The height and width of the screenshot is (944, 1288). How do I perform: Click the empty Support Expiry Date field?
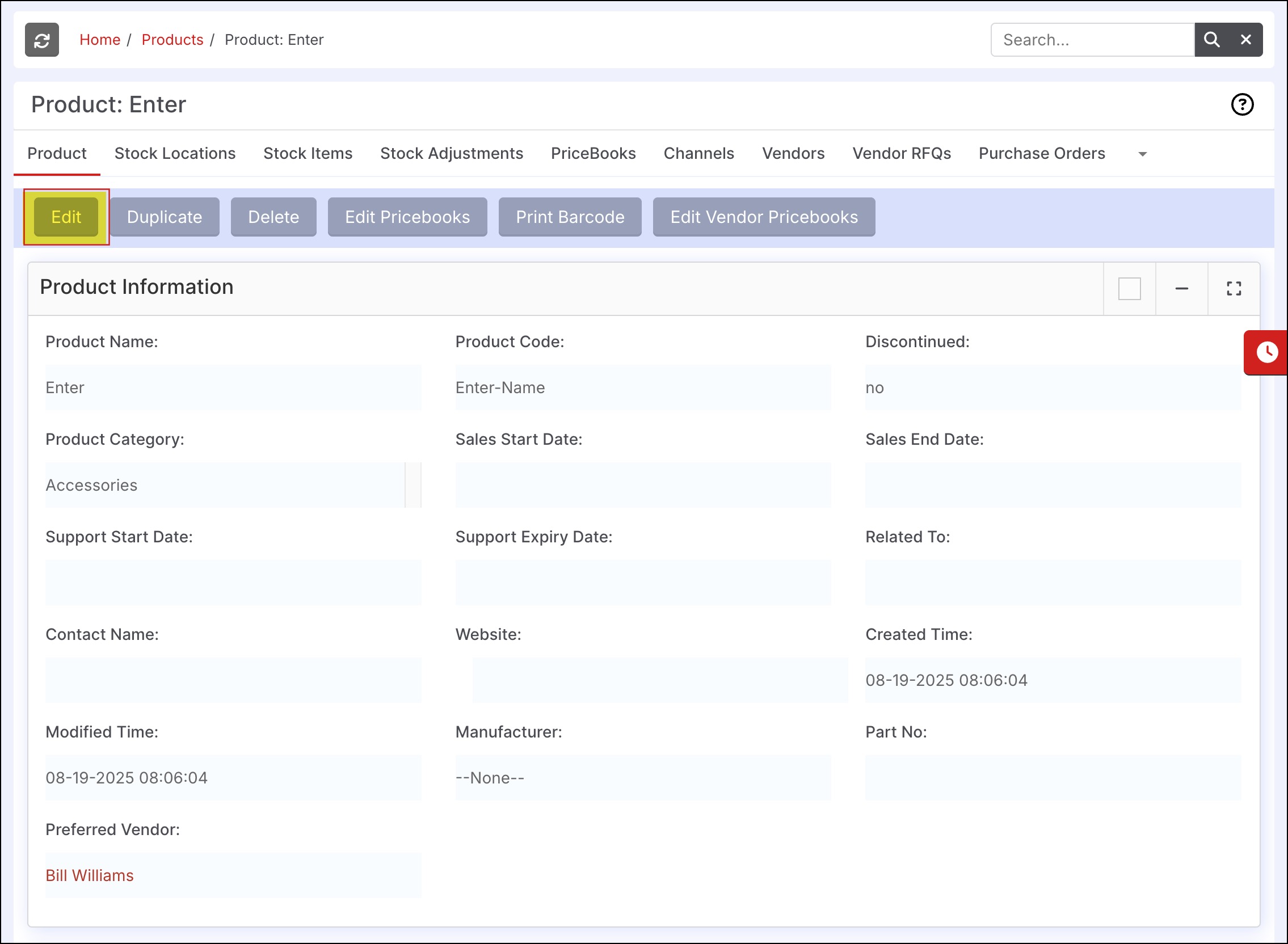[x=643, y=583]
